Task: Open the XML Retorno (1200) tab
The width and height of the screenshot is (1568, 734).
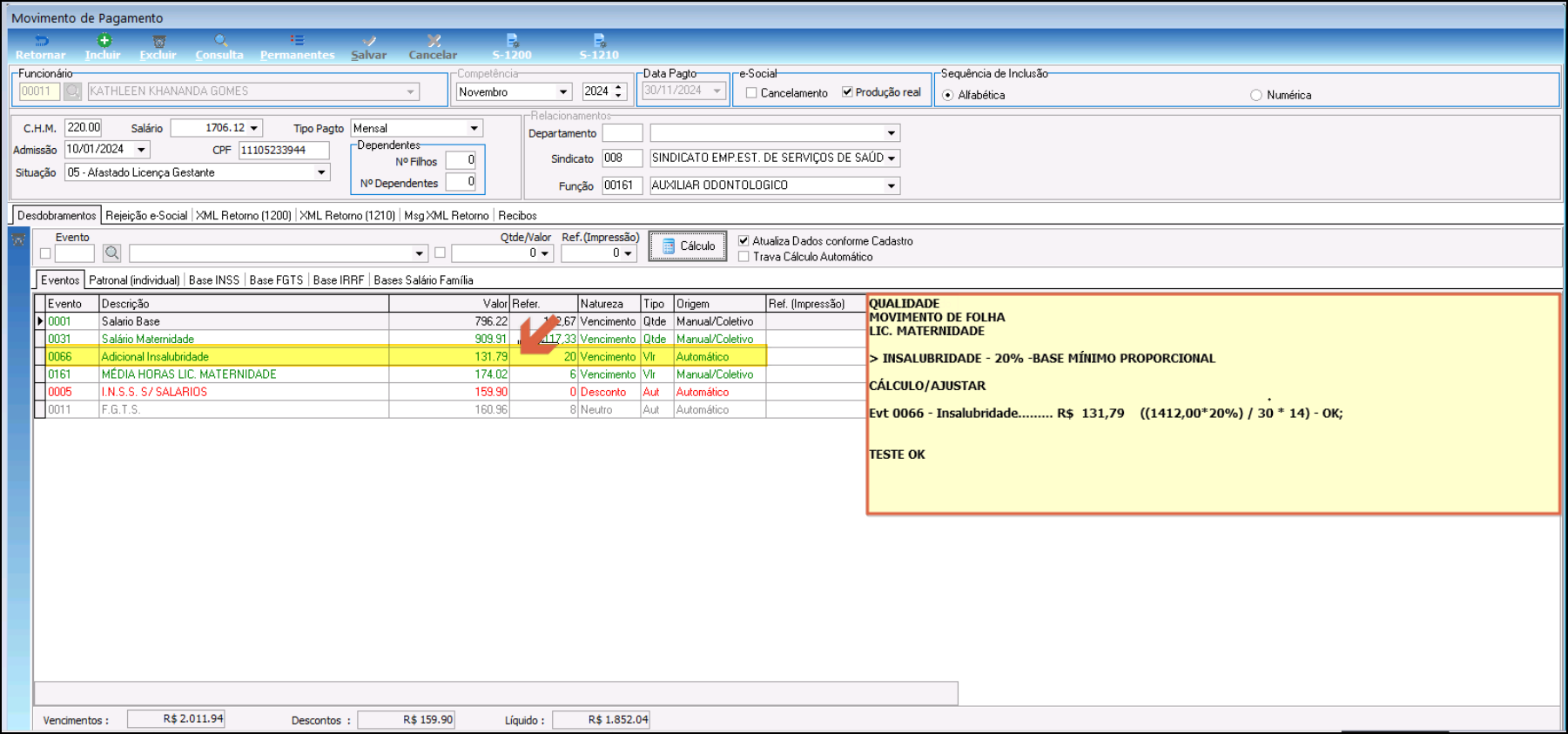Action: click(x=244, y=215)
